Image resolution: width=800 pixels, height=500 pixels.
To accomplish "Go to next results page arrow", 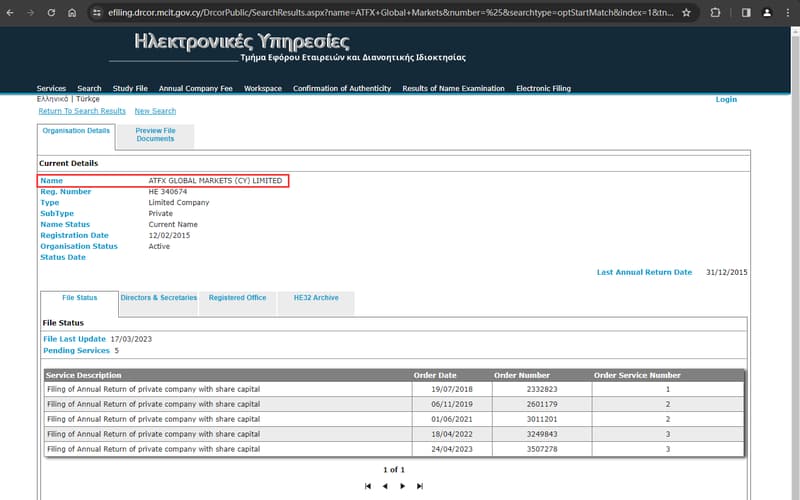I will [403, 486].
